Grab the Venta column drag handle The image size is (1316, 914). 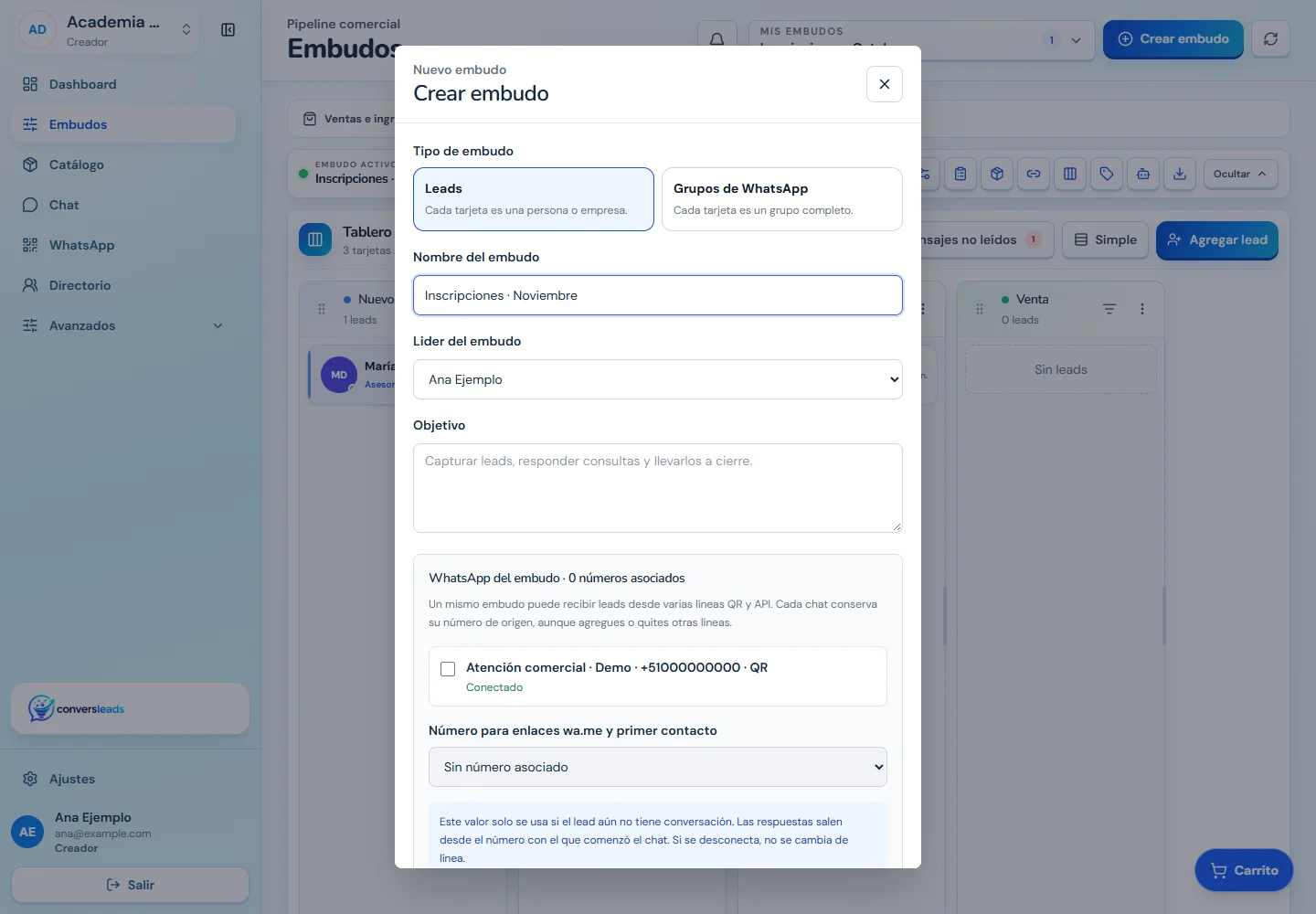(x=980, y=309)
